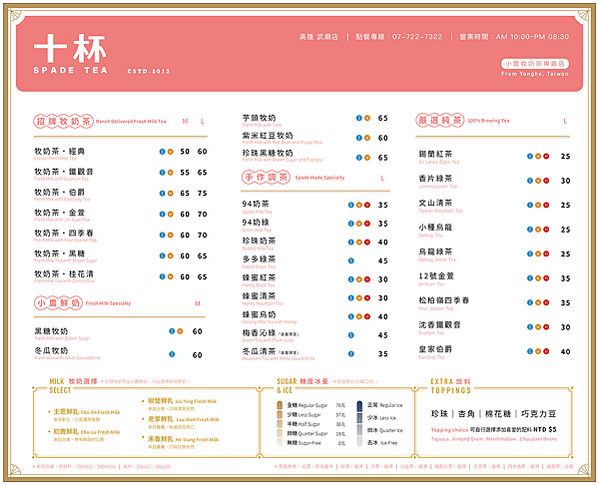Click the blue dot beside 多多綠茶
This screenshot has width=599, height=485.
pos(351,261)
